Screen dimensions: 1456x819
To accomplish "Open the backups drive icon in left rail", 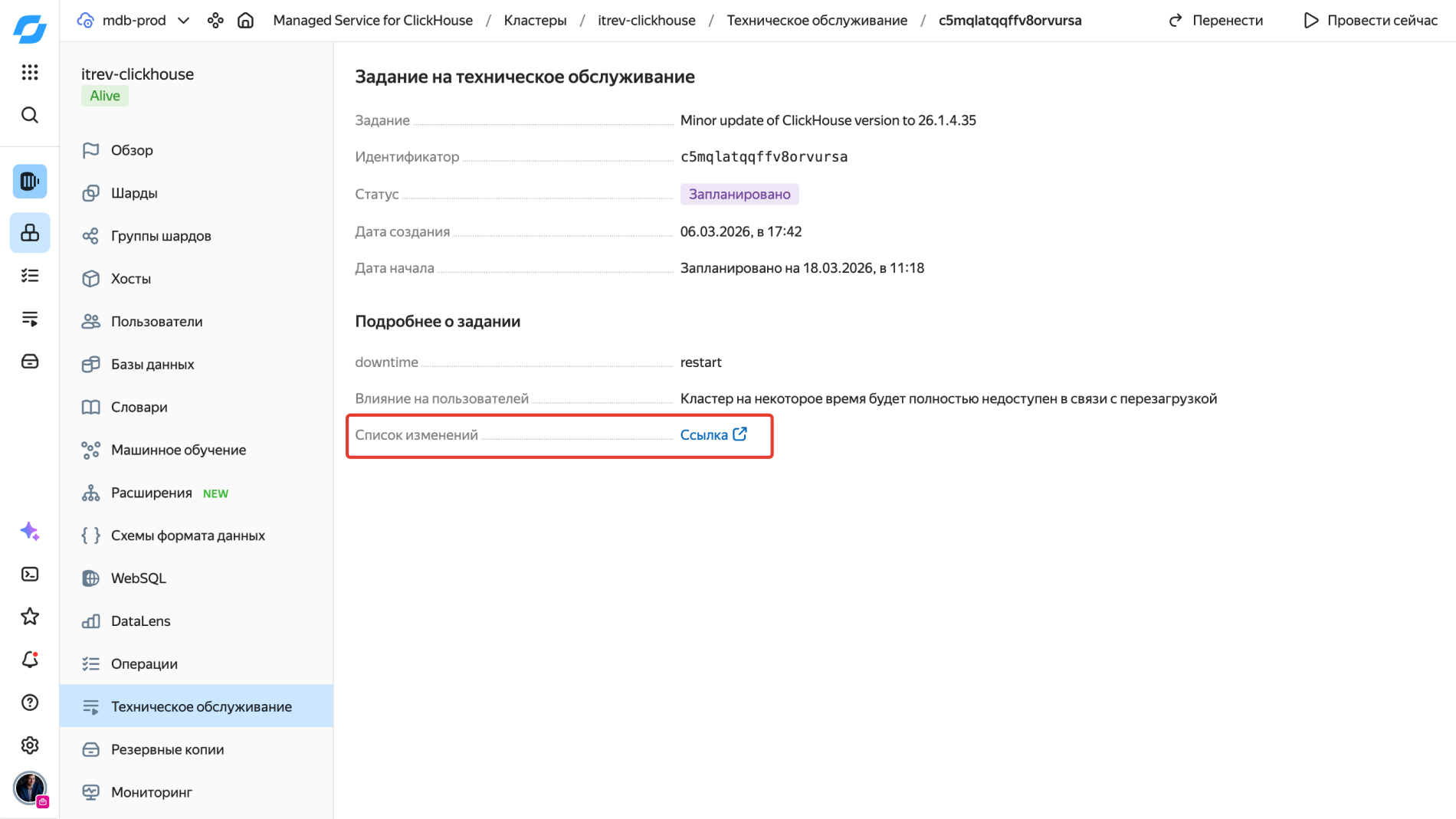I will point(29,361).
